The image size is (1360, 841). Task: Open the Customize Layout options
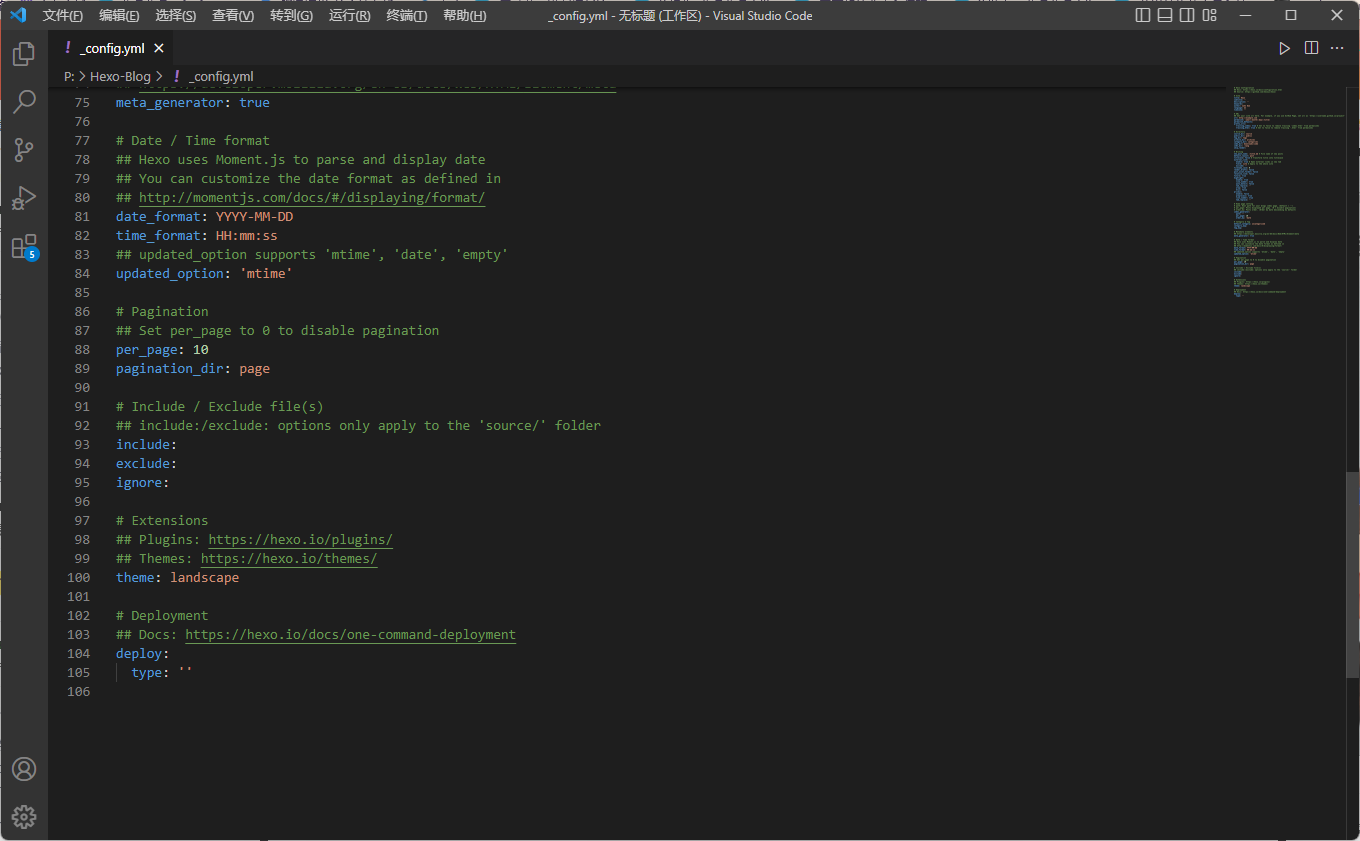pyautogui.click(x=1210, y=16)
